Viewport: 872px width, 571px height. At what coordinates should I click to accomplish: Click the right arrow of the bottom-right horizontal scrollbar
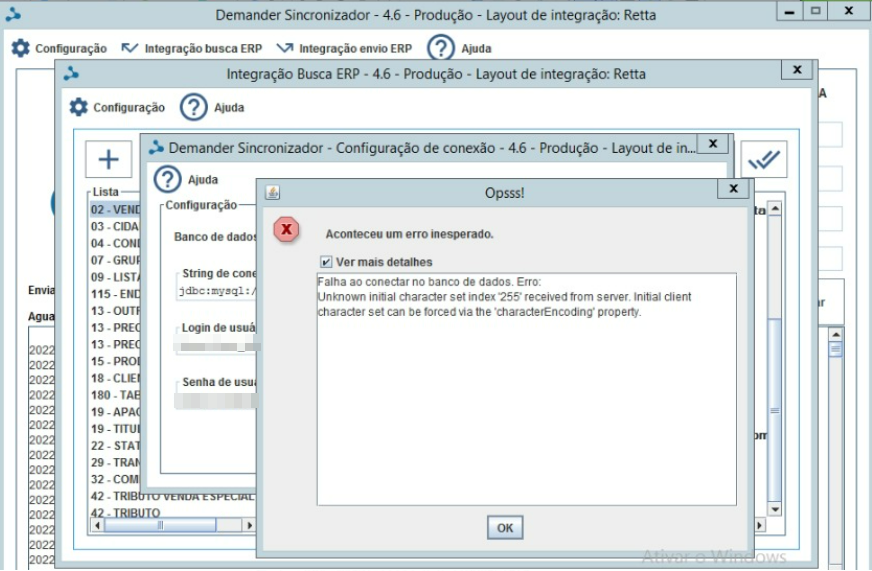click(760, 525)
